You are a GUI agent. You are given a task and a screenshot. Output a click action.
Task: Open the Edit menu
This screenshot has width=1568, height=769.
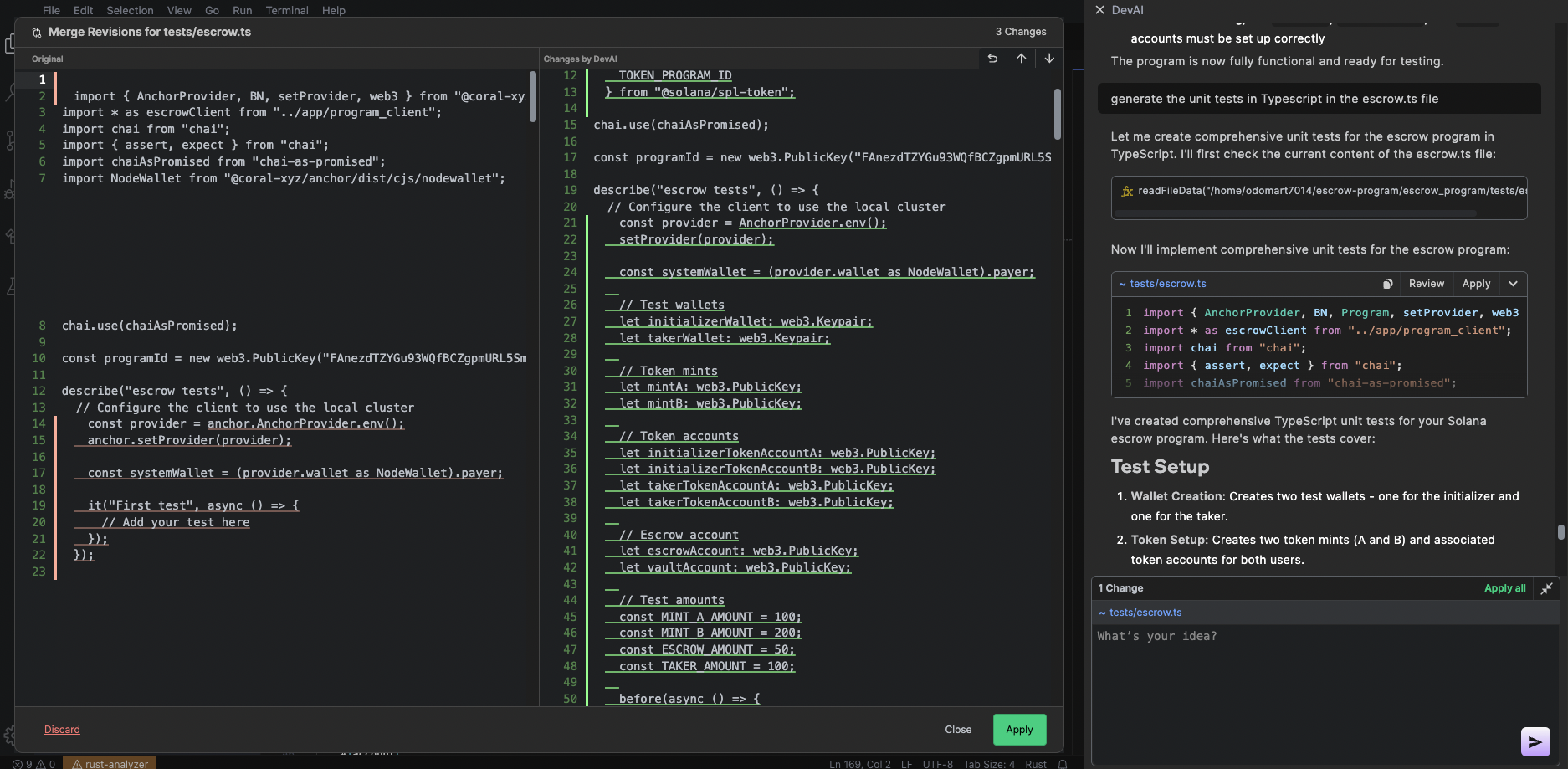tap(83, 10)
